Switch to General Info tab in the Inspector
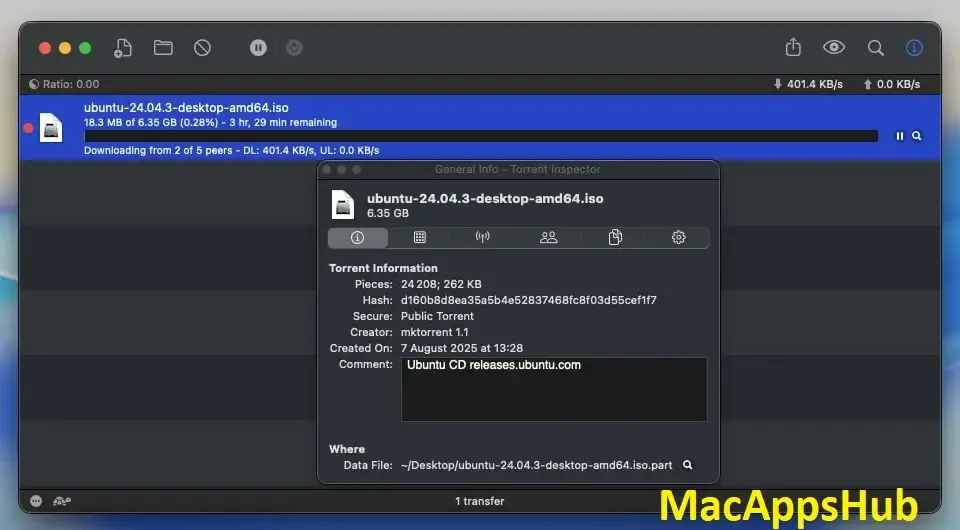 (x=358, y=237)
